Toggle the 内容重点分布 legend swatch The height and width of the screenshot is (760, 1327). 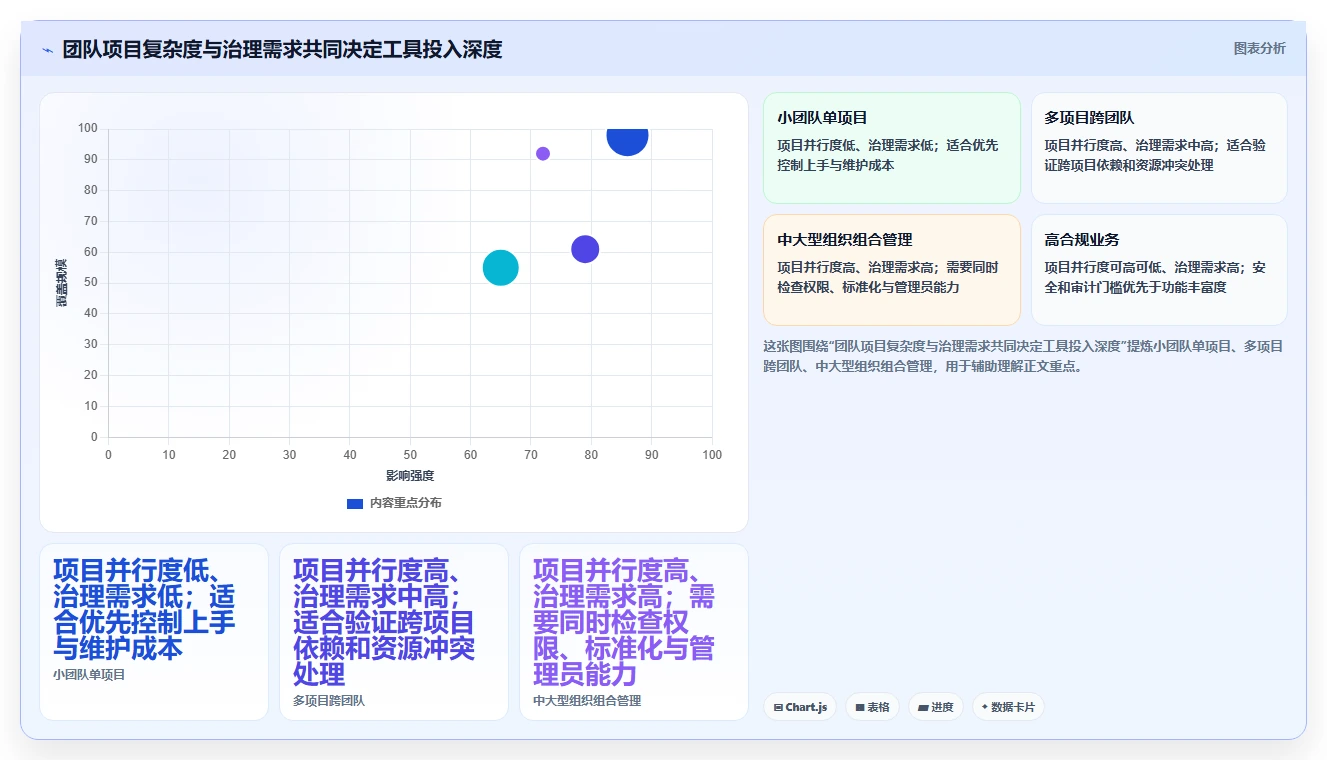tap(354, 503)
